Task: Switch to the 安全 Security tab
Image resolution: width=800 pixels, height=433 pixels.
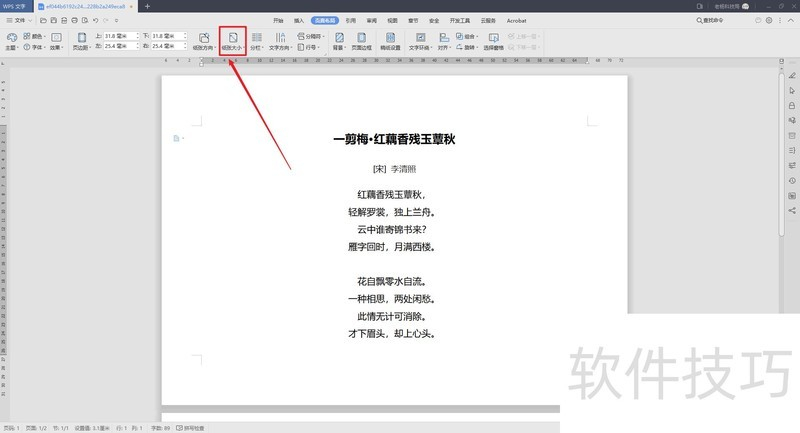Action: tap(434, 20)
